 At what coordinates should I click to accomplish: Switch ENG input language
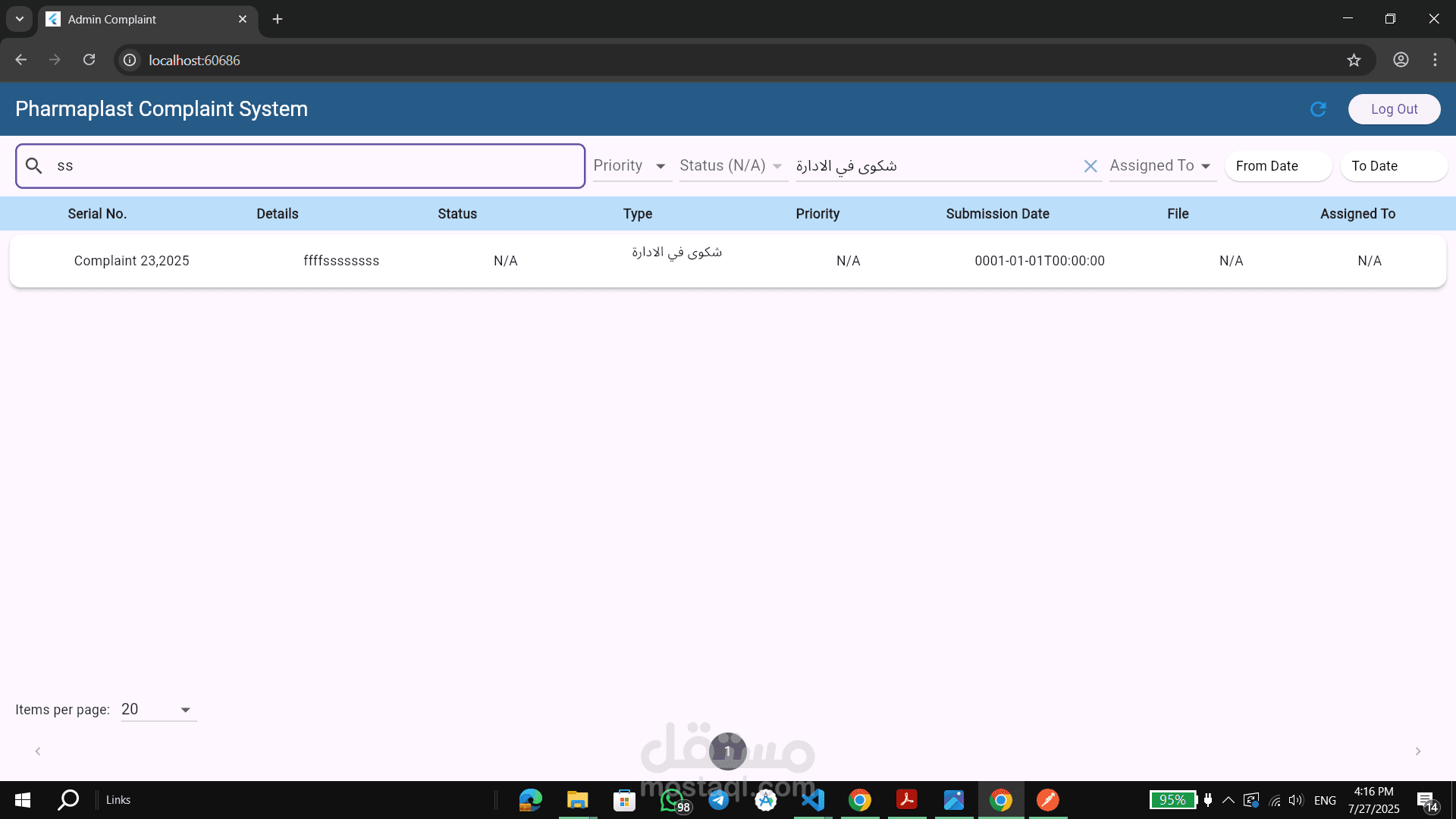pyautogui.click(x=1325, y=800)
